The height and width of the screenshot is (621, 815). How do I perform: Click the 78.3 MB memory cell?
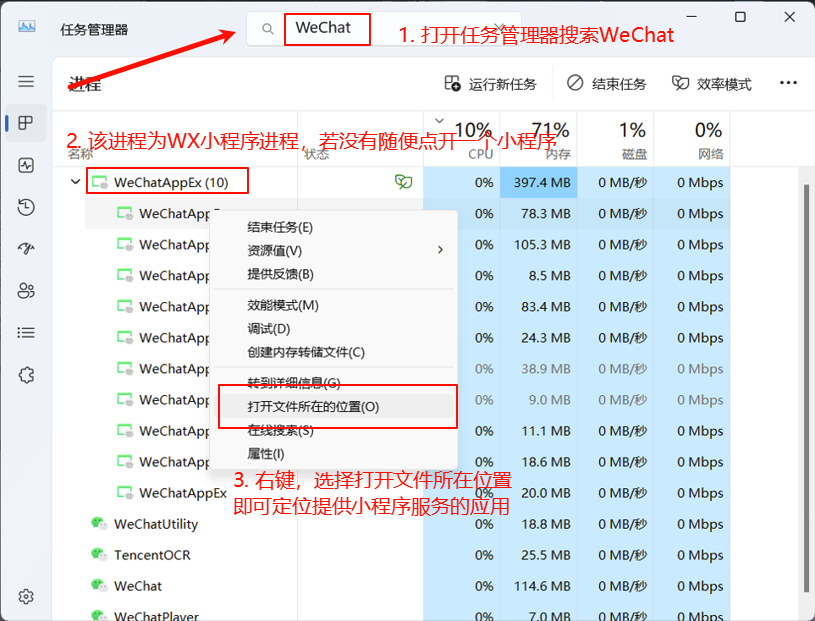point(538,214)
